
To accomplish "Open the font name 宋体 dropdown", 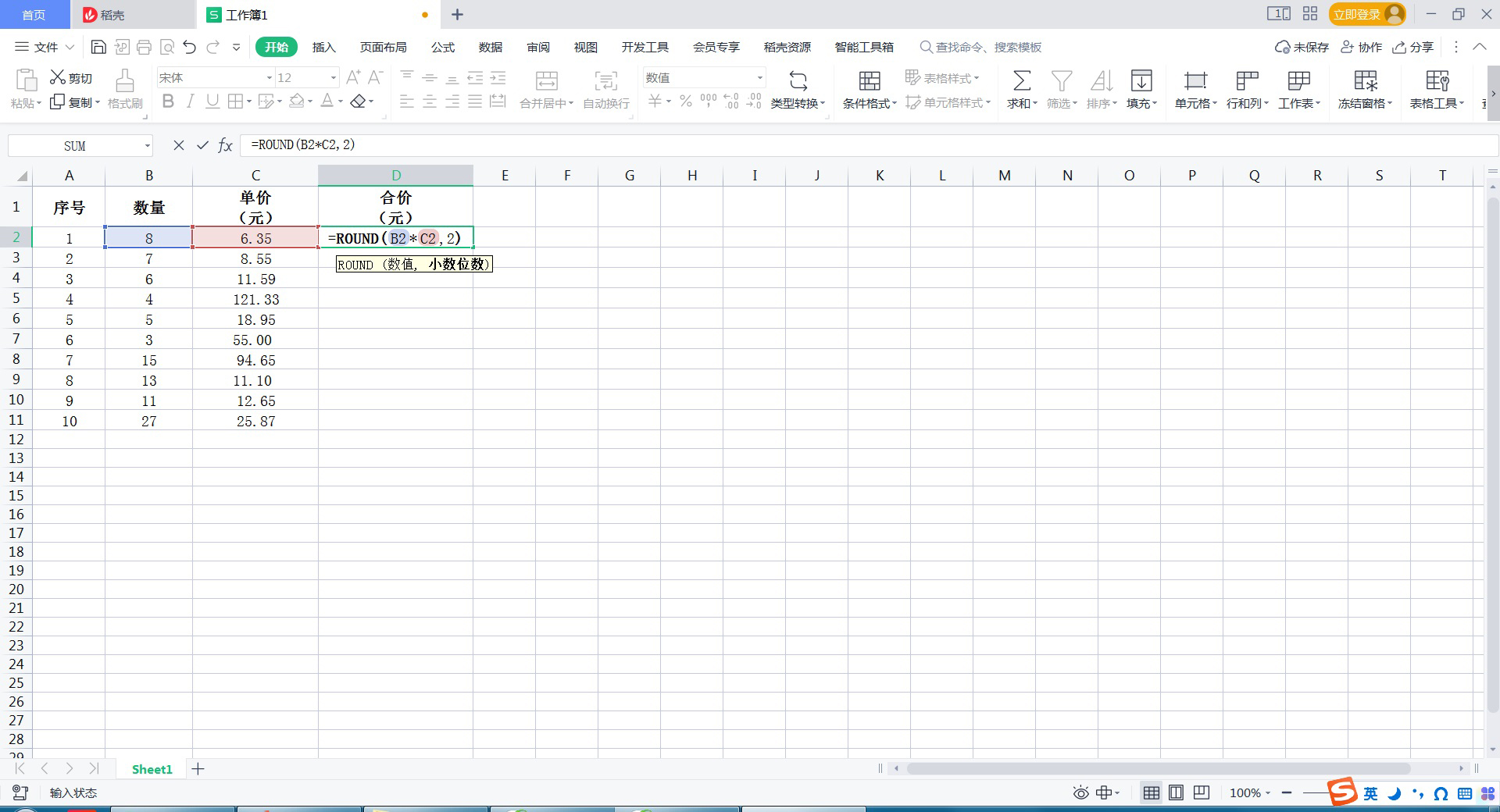I will point(269,77).
